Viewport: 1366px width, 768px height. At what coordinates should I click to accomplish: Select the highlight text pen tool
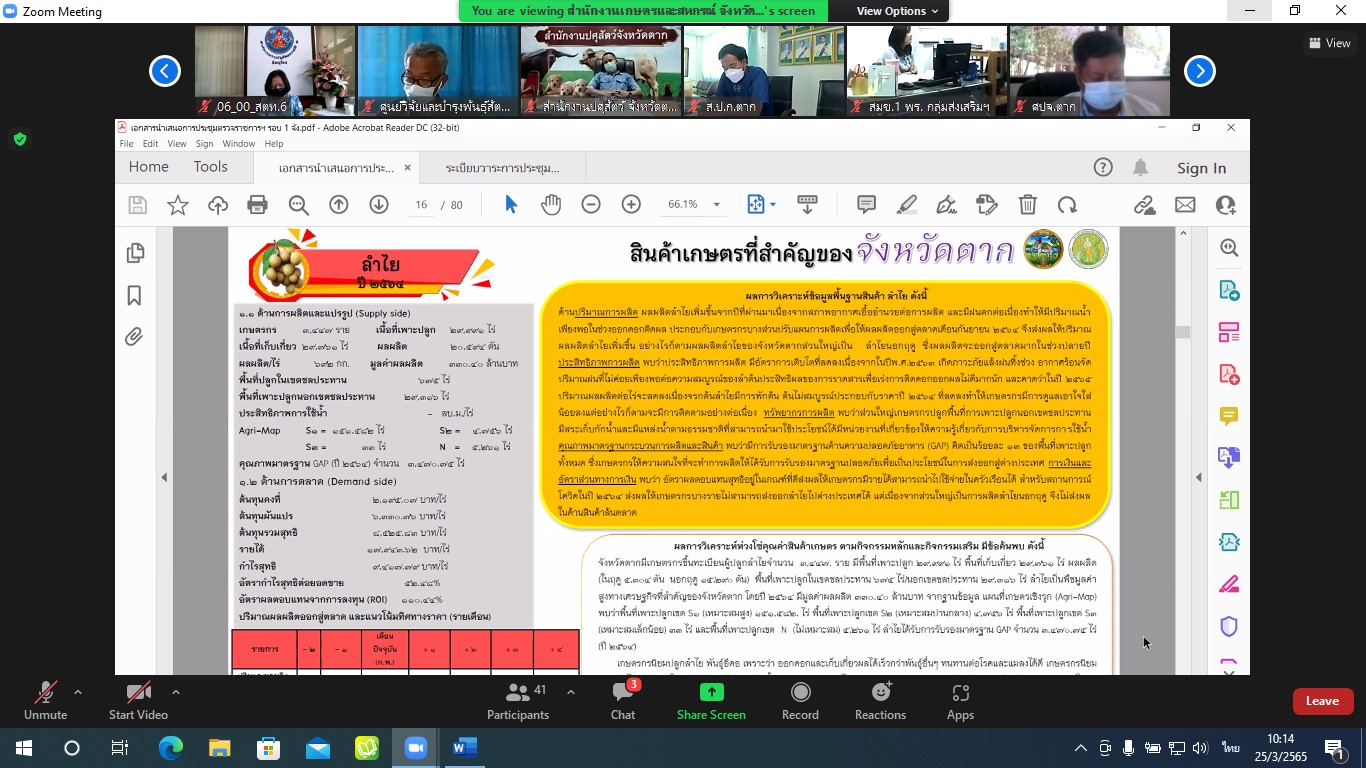(907, 204)
